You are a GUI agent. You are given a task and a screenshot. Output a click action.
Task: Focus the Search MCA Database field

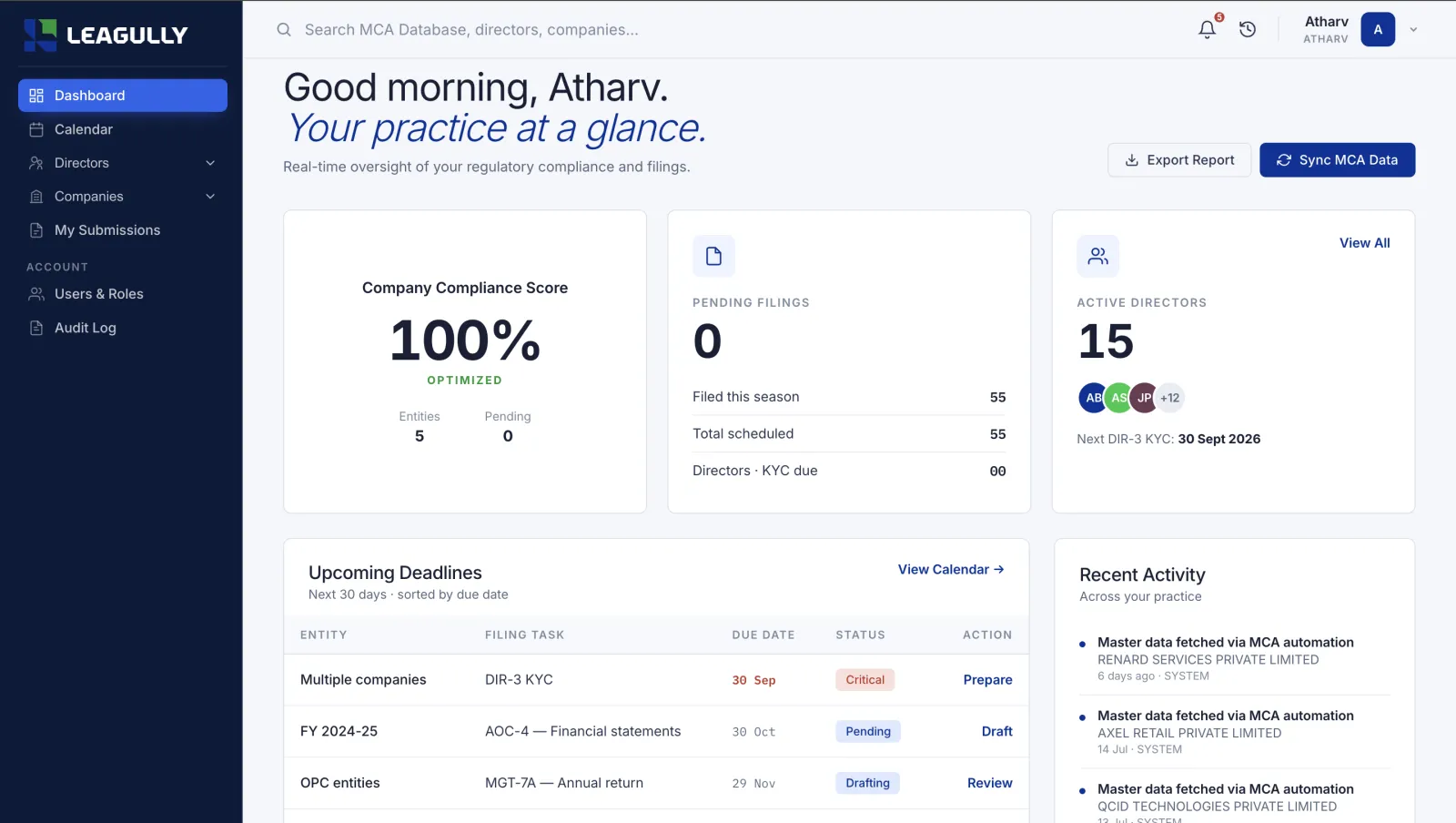(471, 29)
